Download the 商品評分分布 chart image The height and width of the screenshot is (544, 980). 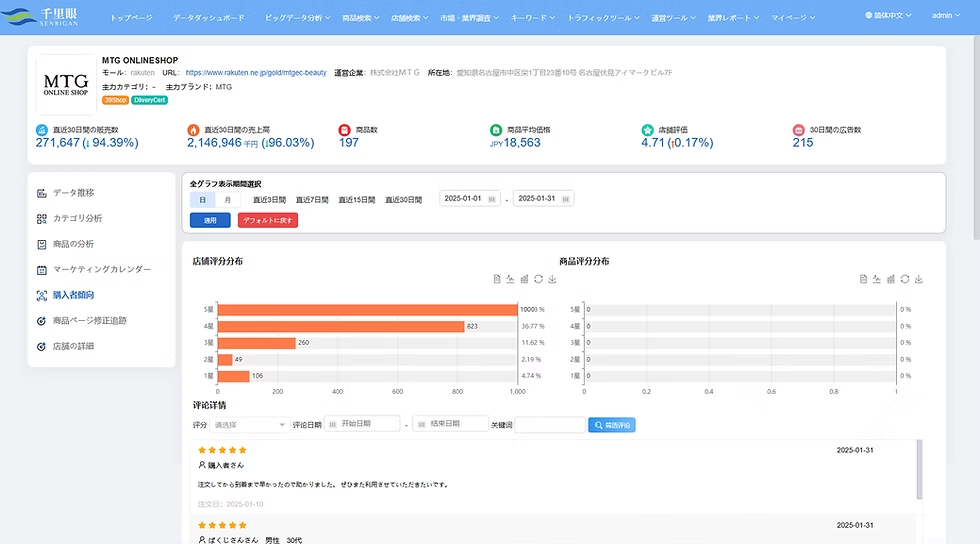(919, 279)
